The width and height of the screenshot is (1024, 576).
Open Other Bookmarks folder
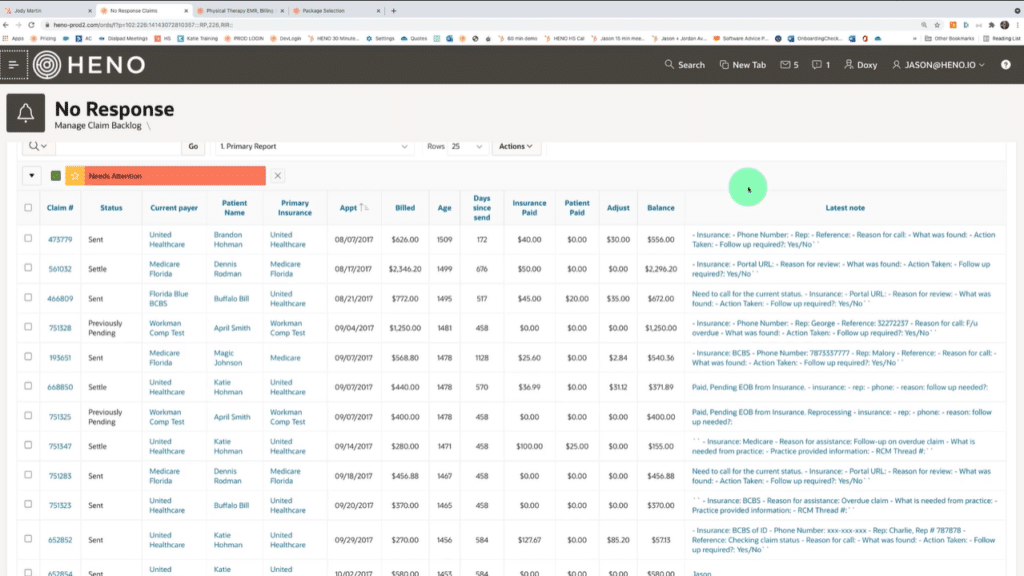coord(950,39)
